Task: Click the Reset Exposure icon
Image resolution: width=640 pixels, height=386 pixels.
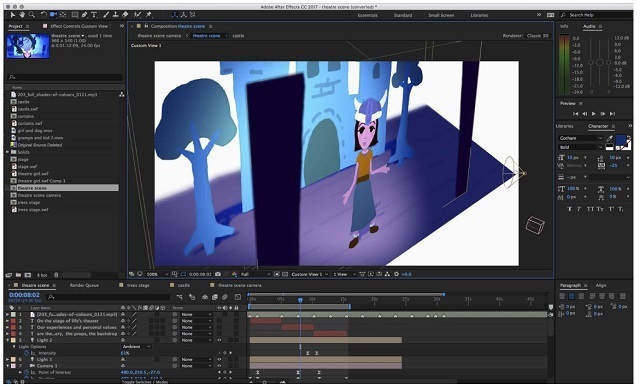Action: [x=396, y=274]
